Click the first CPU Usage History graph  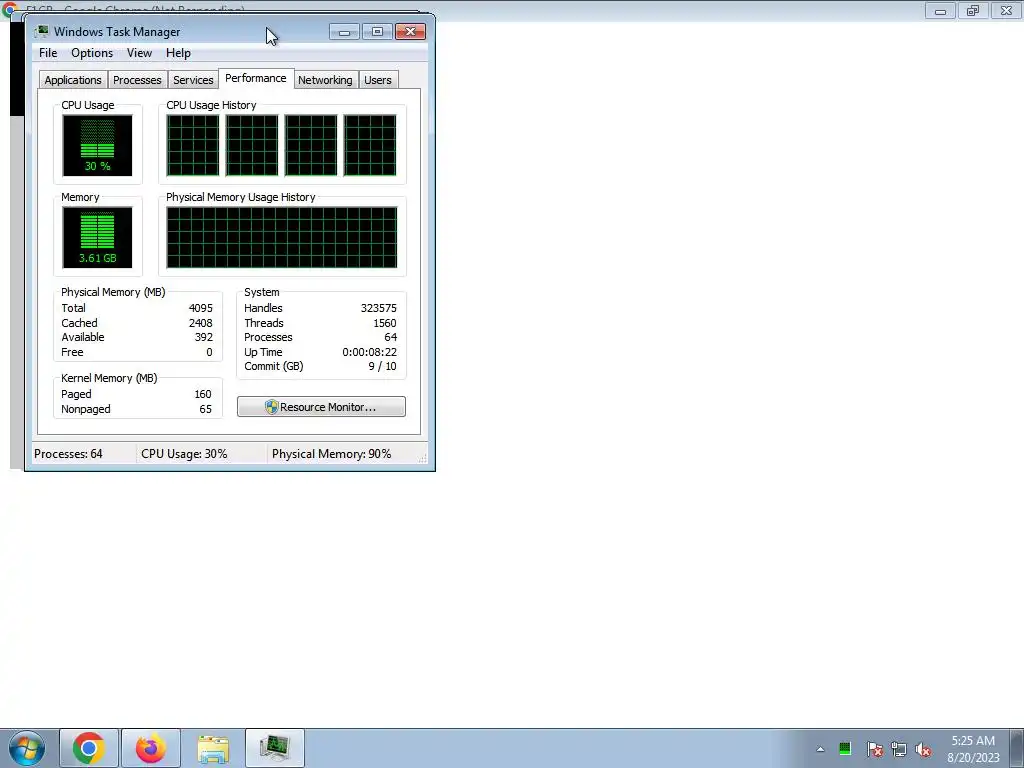[x=193, y=146]
